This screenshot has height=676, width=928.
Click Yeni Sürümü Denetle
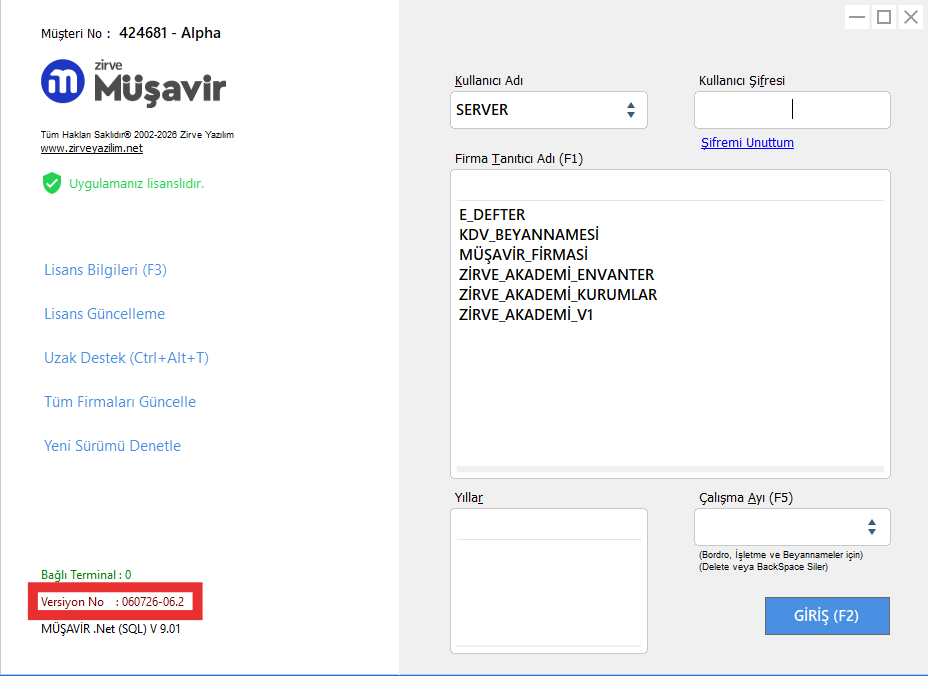click(x=112, y=446)
